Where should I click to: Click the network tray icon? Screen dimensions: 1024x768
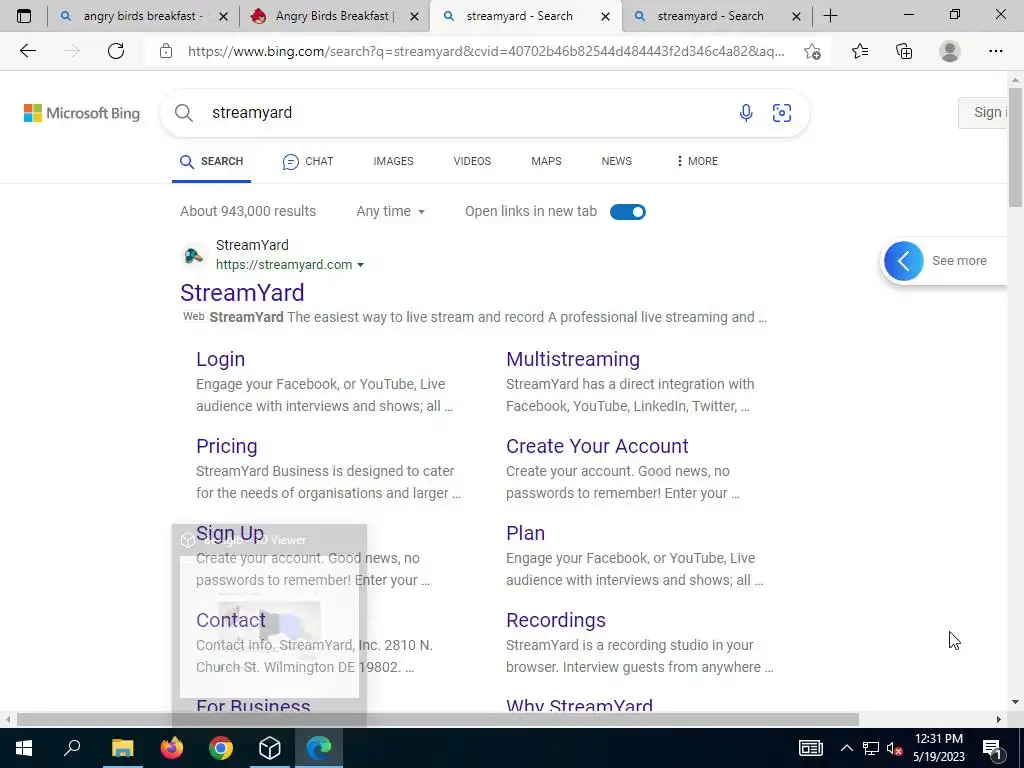click(x=871, y=748)
